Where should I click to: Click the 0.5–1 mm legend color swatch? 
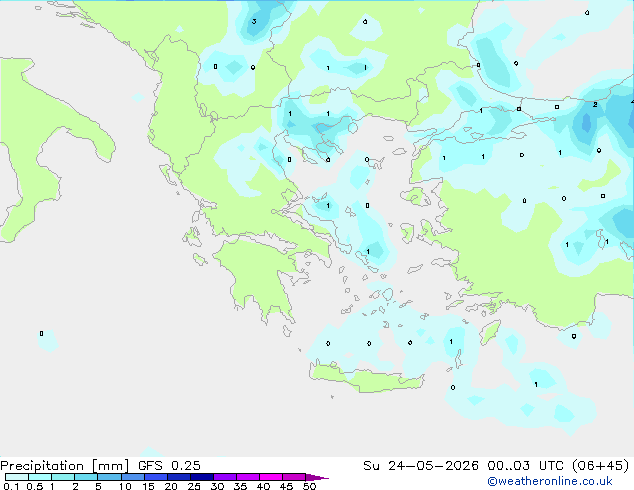40,477
